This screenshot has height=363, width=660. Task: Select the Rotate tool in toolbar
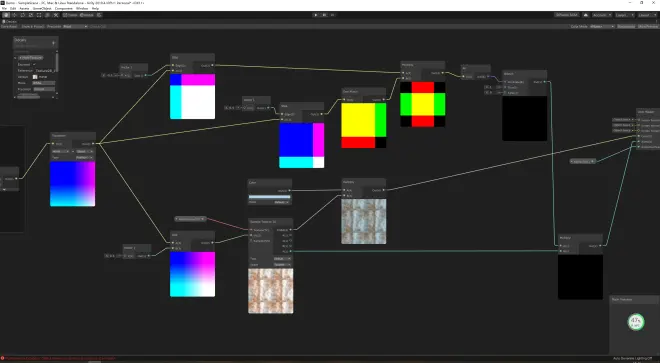point(23,15)
